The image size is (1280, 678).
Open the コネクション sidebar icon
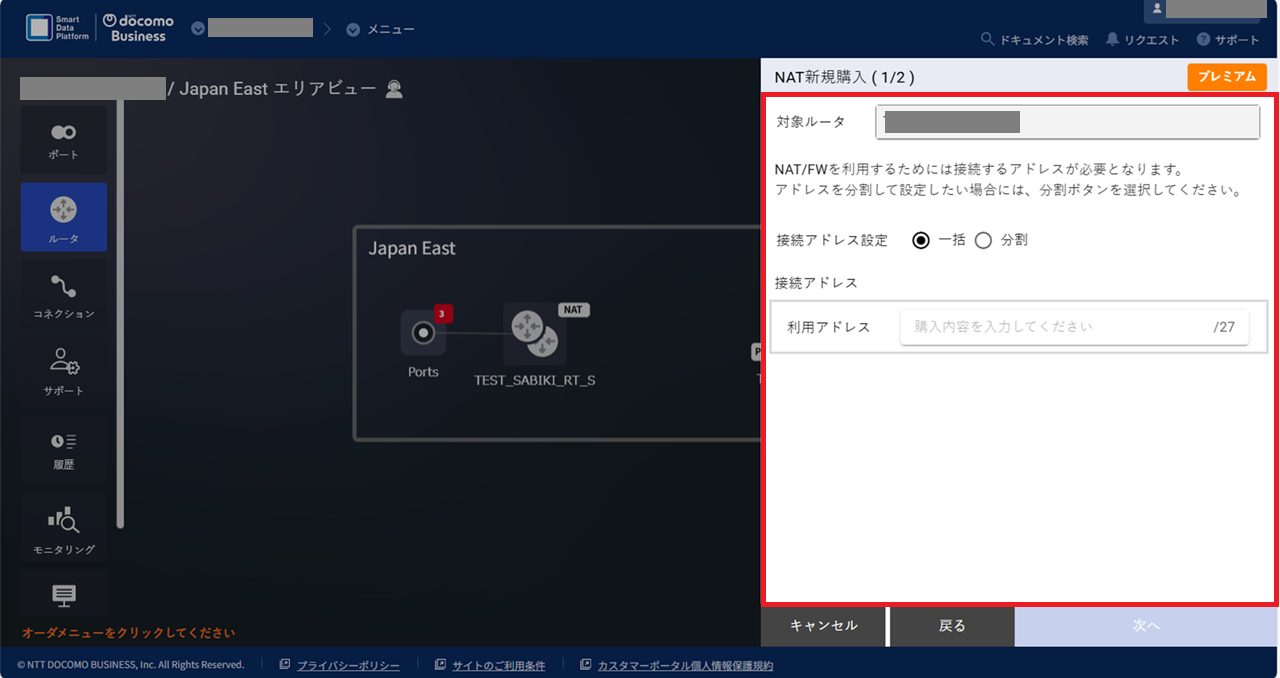(63, 295)
